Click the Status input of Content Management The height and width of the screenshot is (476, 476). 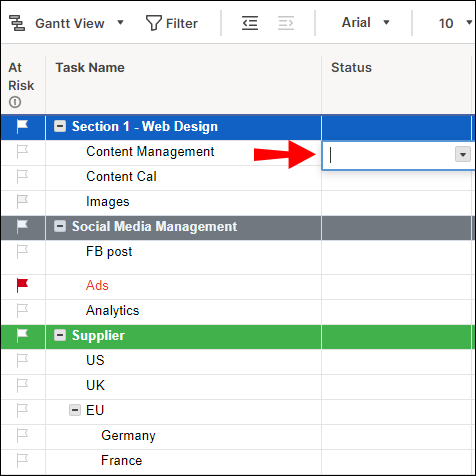click(x=389, y=155)
